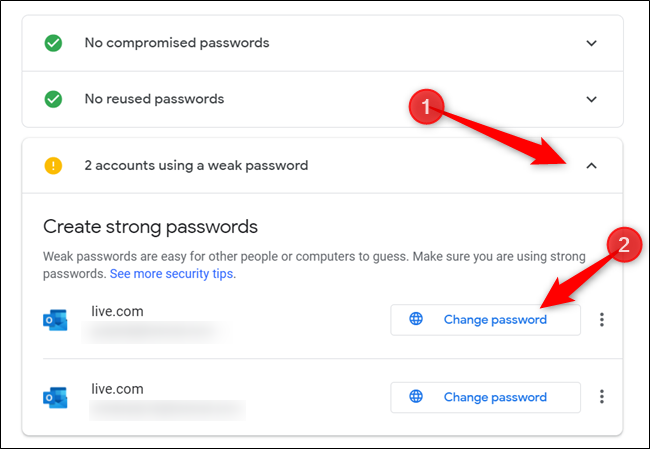This screenshot has width=650, height=449.
Task: Expand the No reused passwords section
Action: 591,99
